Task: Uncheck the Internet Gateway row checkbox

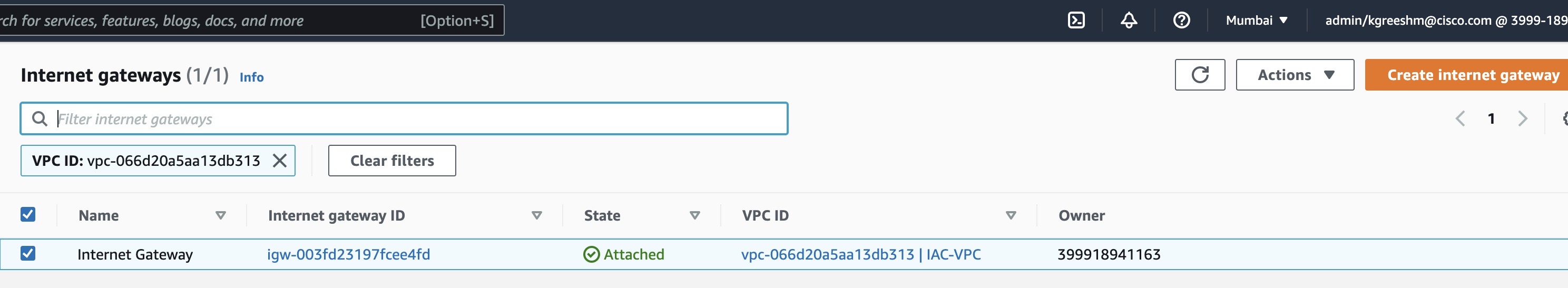Action: [28, 253]
